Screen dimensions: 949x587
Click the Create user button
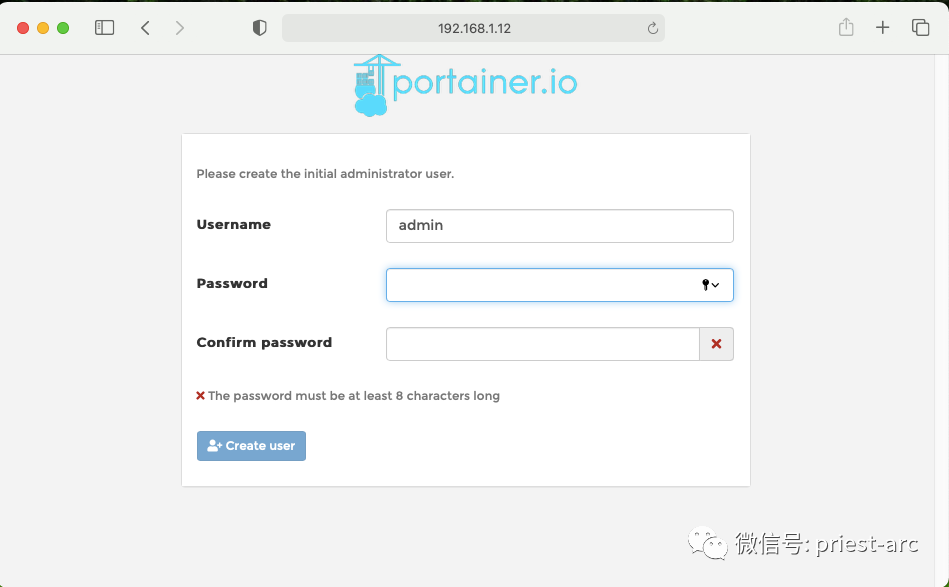(x=251, y=446)
